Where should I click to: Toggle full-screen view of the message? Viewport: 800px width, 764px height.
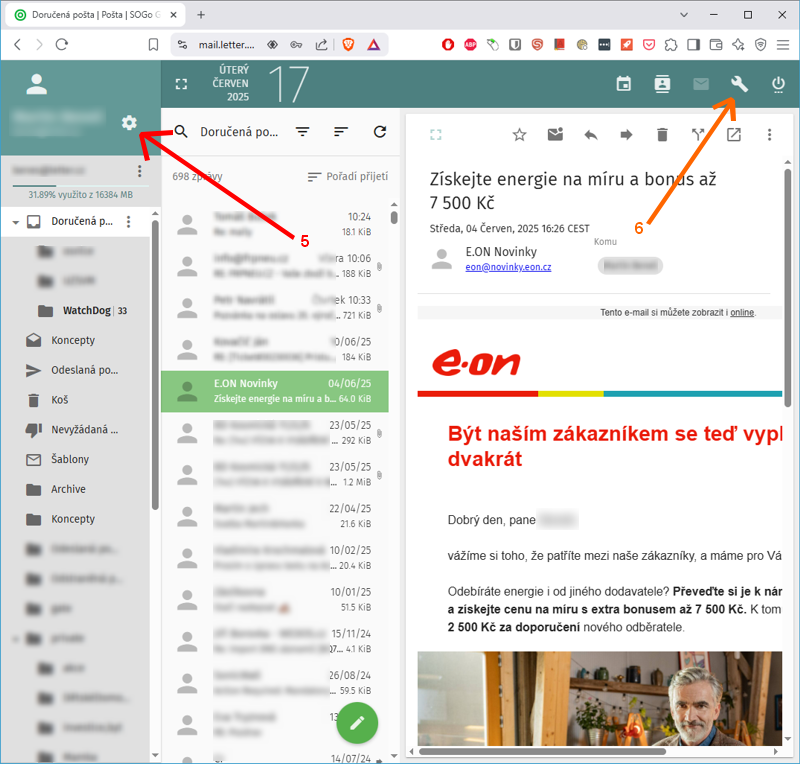coord(435,135)
